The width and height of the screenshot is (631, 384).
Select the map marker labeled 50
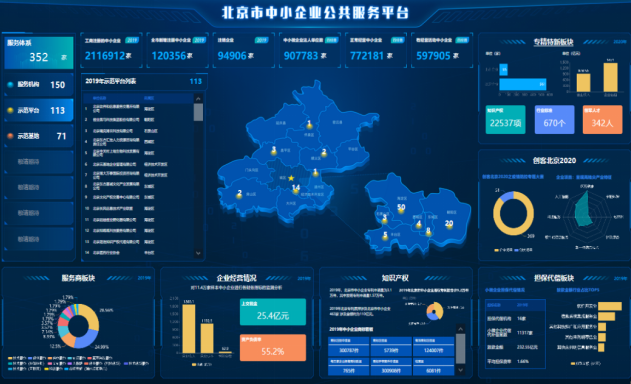[x=401, y=209]
